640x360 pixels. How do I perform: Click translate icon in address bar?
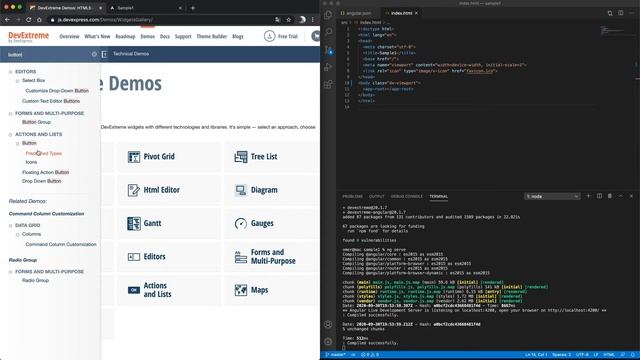pyautogui.click(x=278, y=20)
